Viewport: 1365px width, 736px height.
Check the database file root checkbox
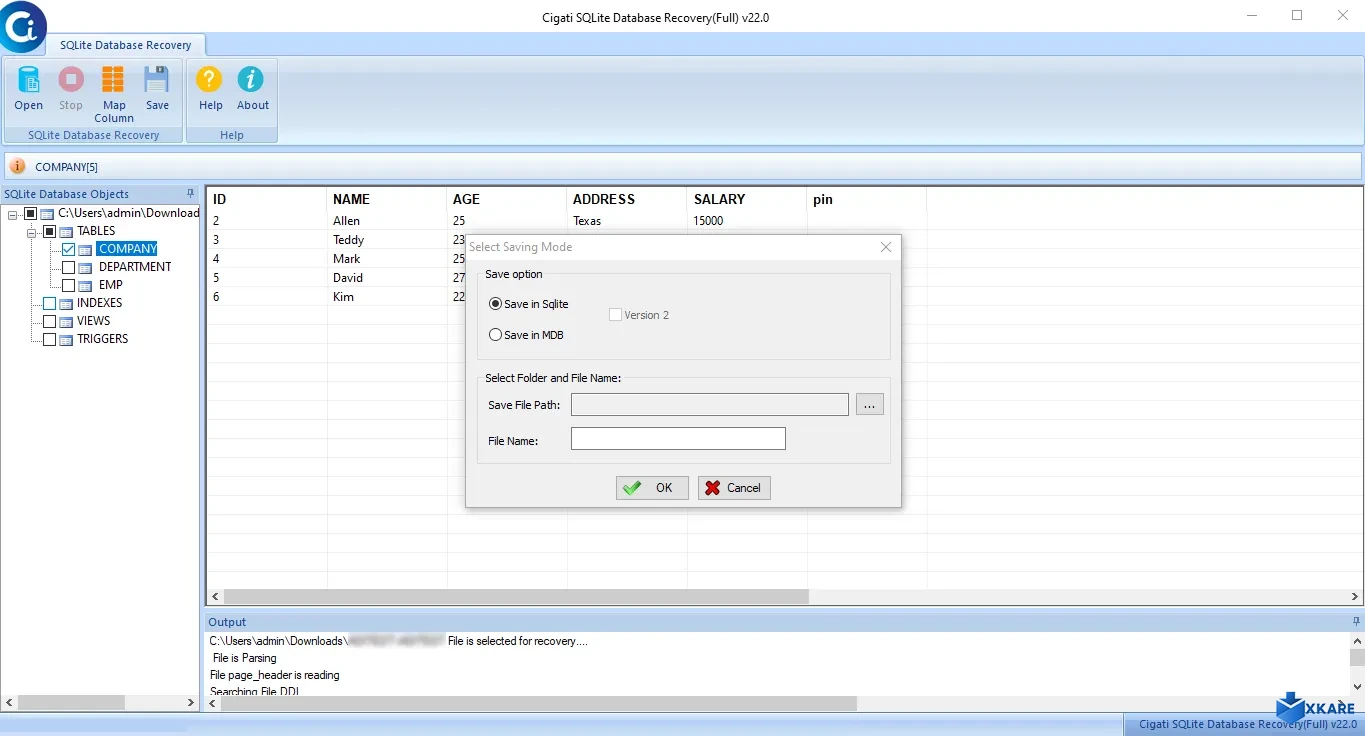tap(30, 213)
